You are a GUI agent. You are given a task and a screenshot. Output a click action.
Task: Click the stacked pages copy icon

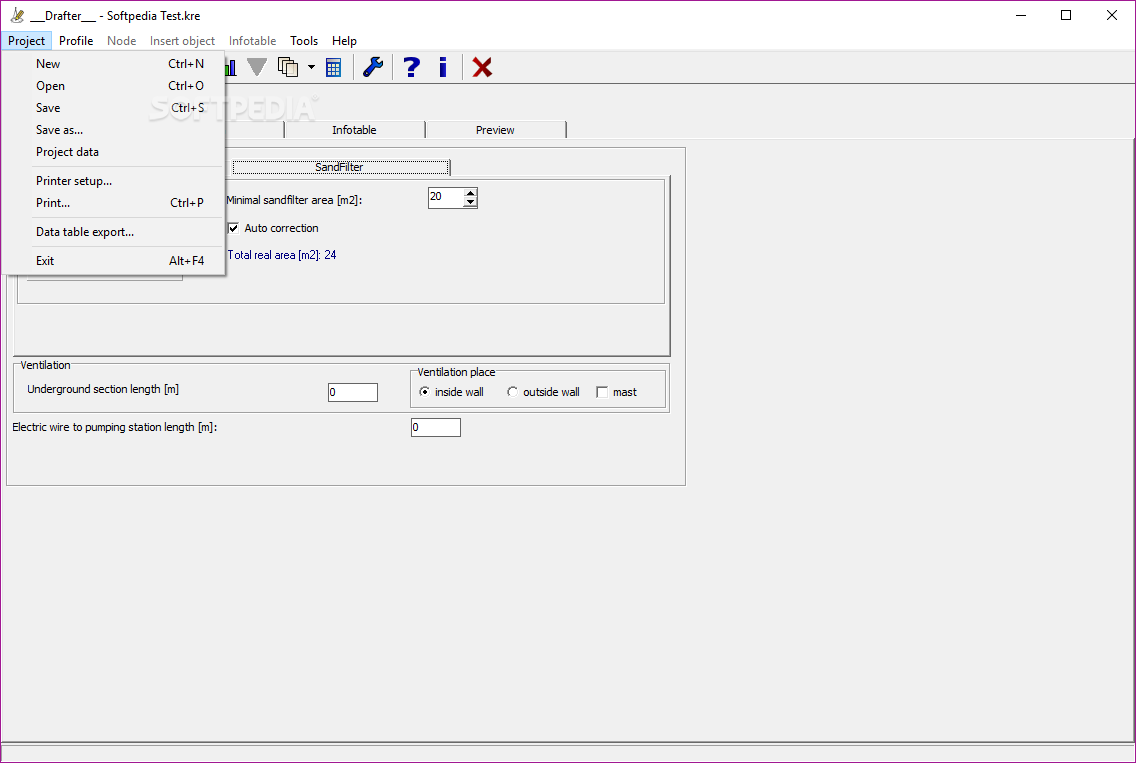point(288,67)
